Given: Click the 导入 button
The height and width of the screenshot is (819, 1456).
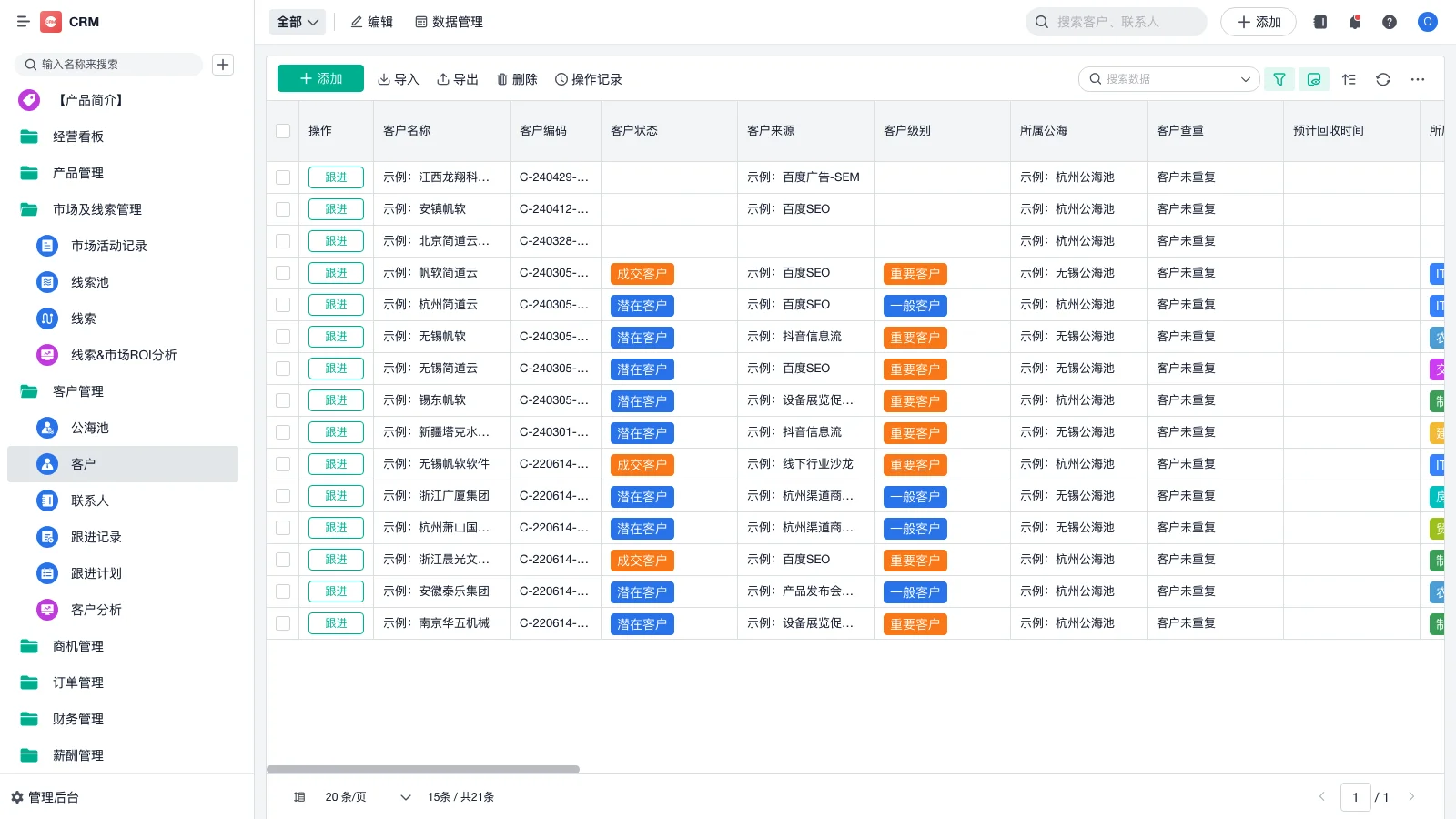Looking at the screenshot, I should (399, 79).
